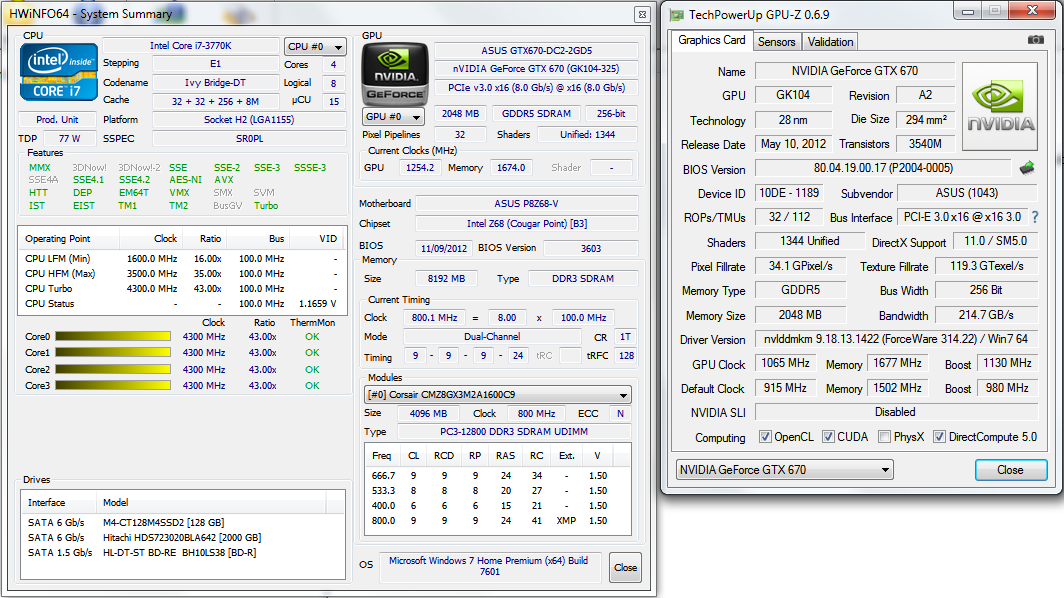Click the Intel Z68 (Cougar Point) chipset value
Image resolution: width=1064 pixels, height=598 pixels.
tap(526, 223)
